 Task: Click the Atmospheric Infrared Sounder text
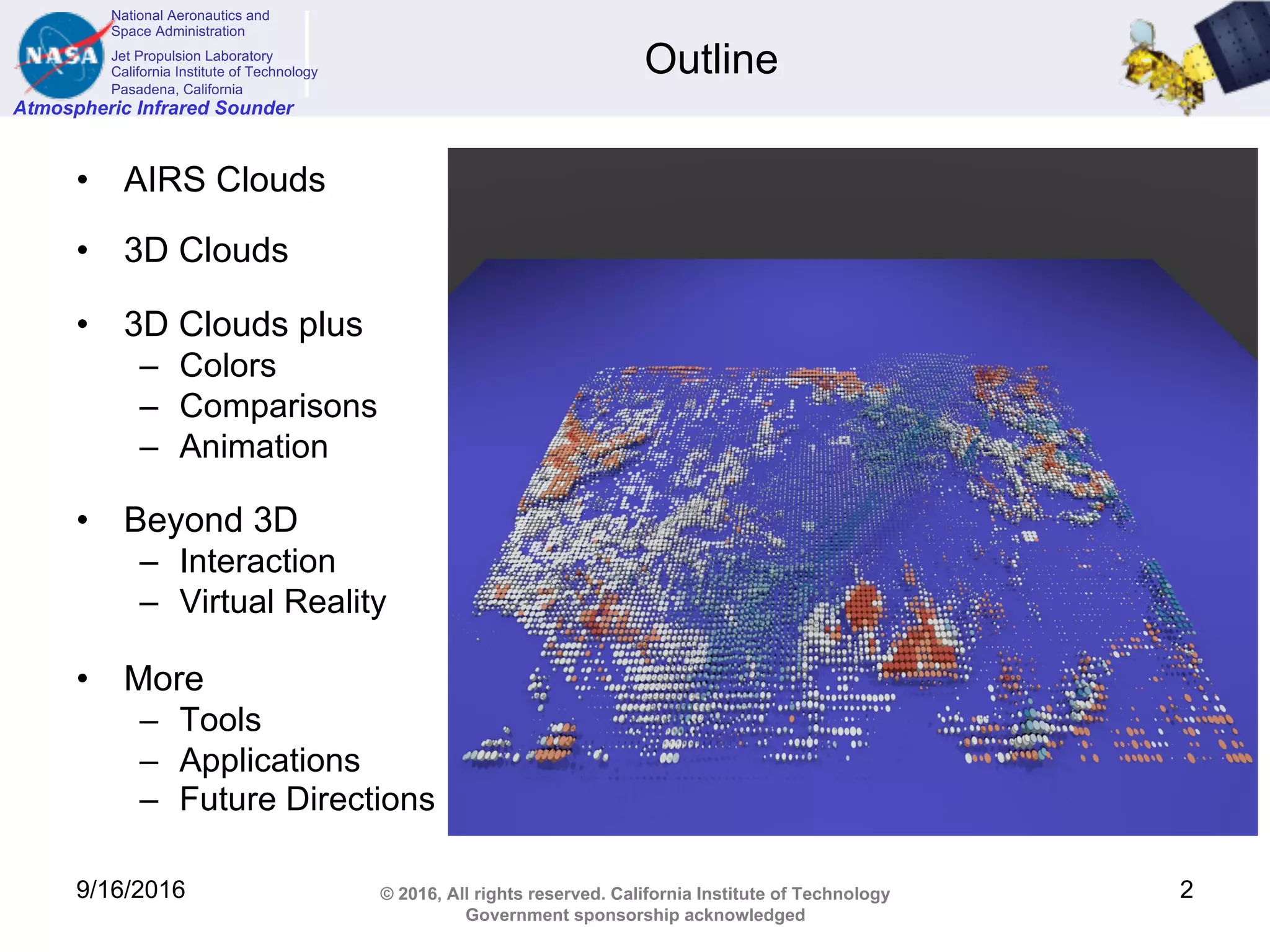coord(153,108)
